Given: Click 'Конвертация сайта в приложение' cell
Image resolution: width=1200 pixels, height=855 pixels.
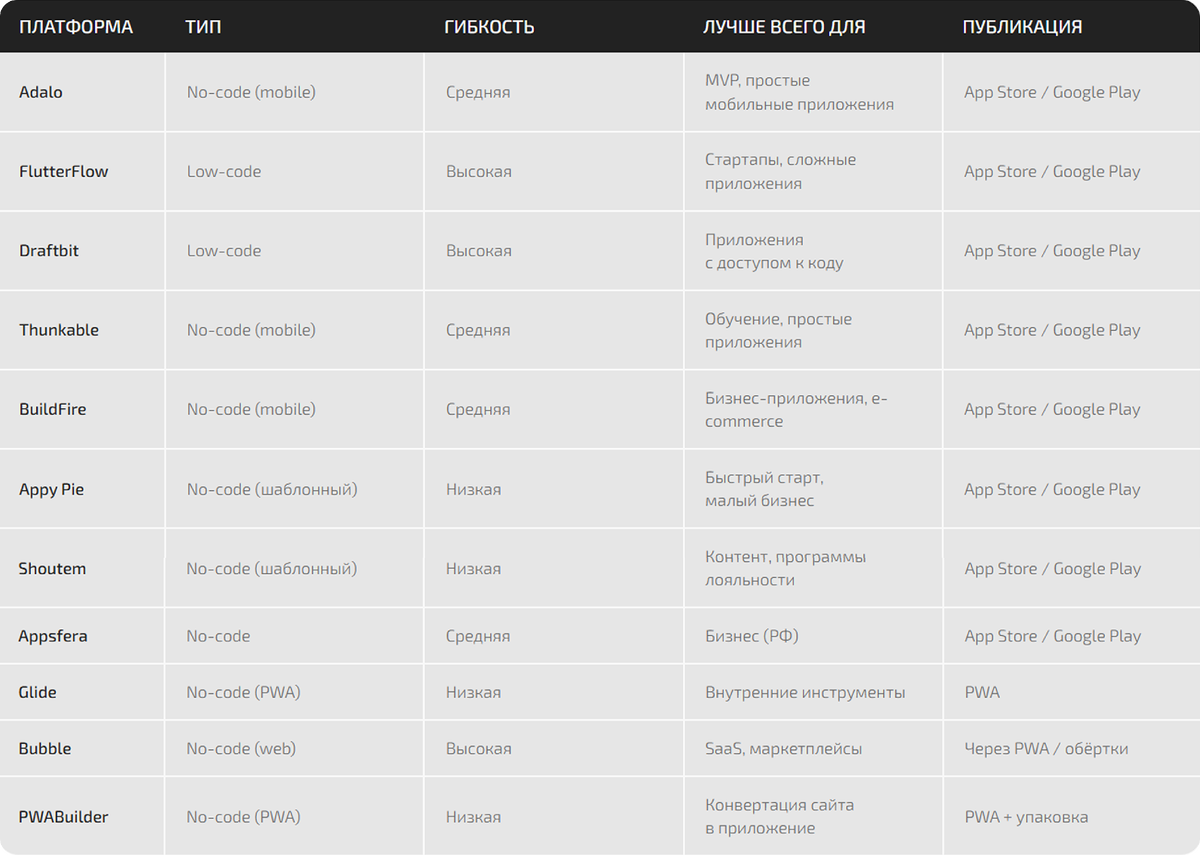Looking at the screenshot, I should [x=780, y=817].
